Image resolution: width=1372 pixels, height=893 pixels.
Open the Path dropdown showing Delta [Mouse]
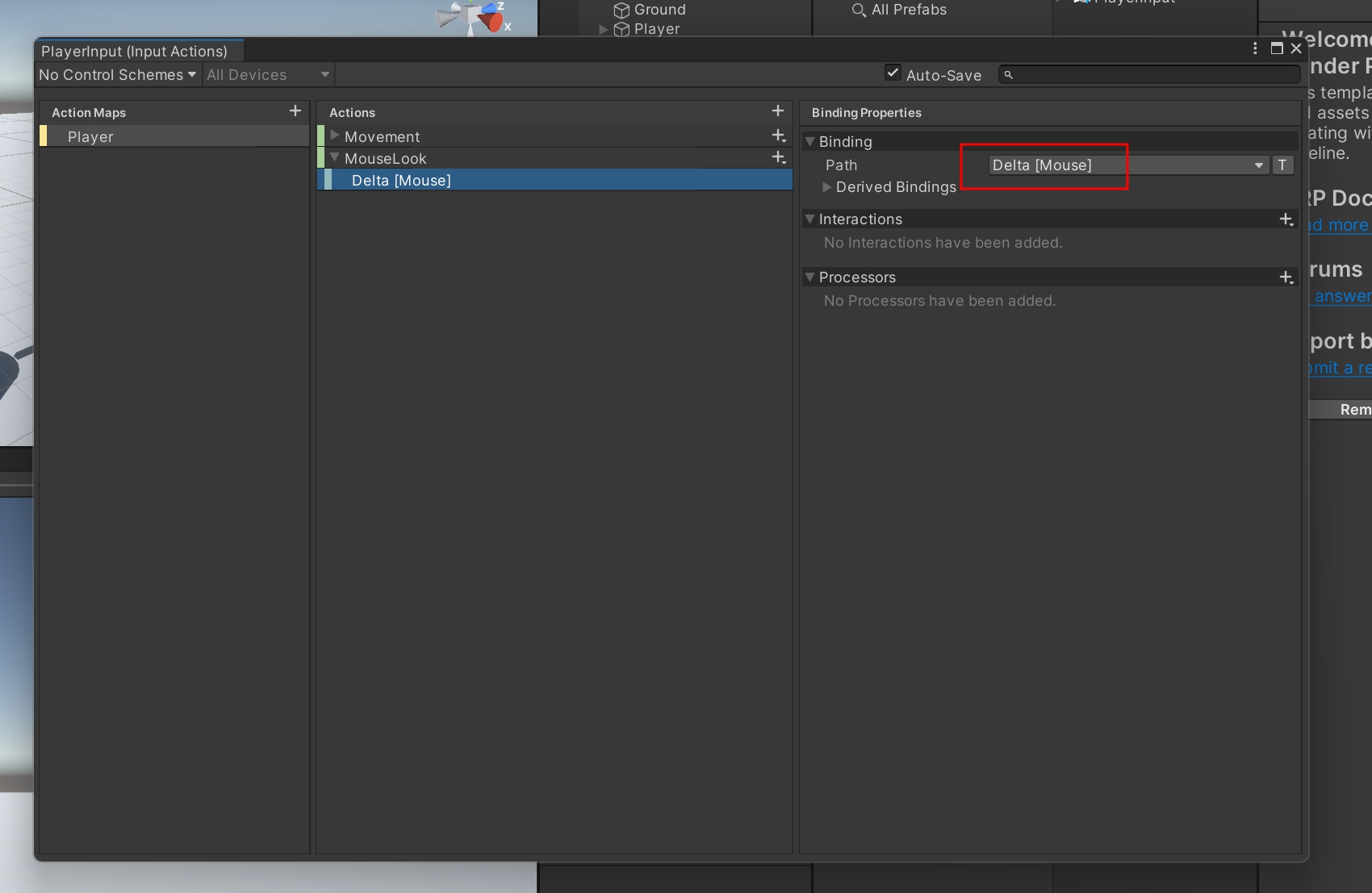tap(1128, 165)
